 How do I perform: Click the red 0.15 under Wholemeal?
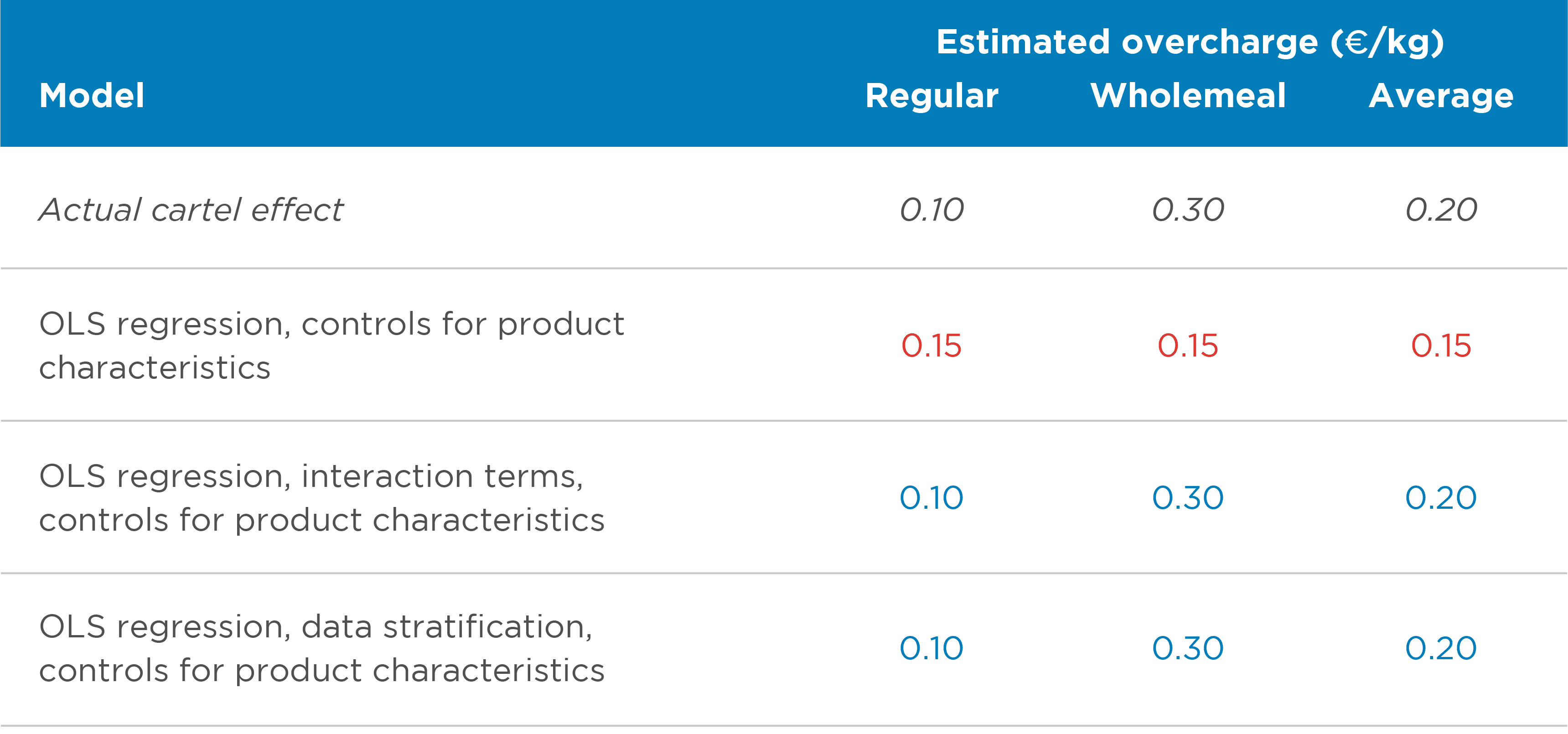click(1188, 346)
